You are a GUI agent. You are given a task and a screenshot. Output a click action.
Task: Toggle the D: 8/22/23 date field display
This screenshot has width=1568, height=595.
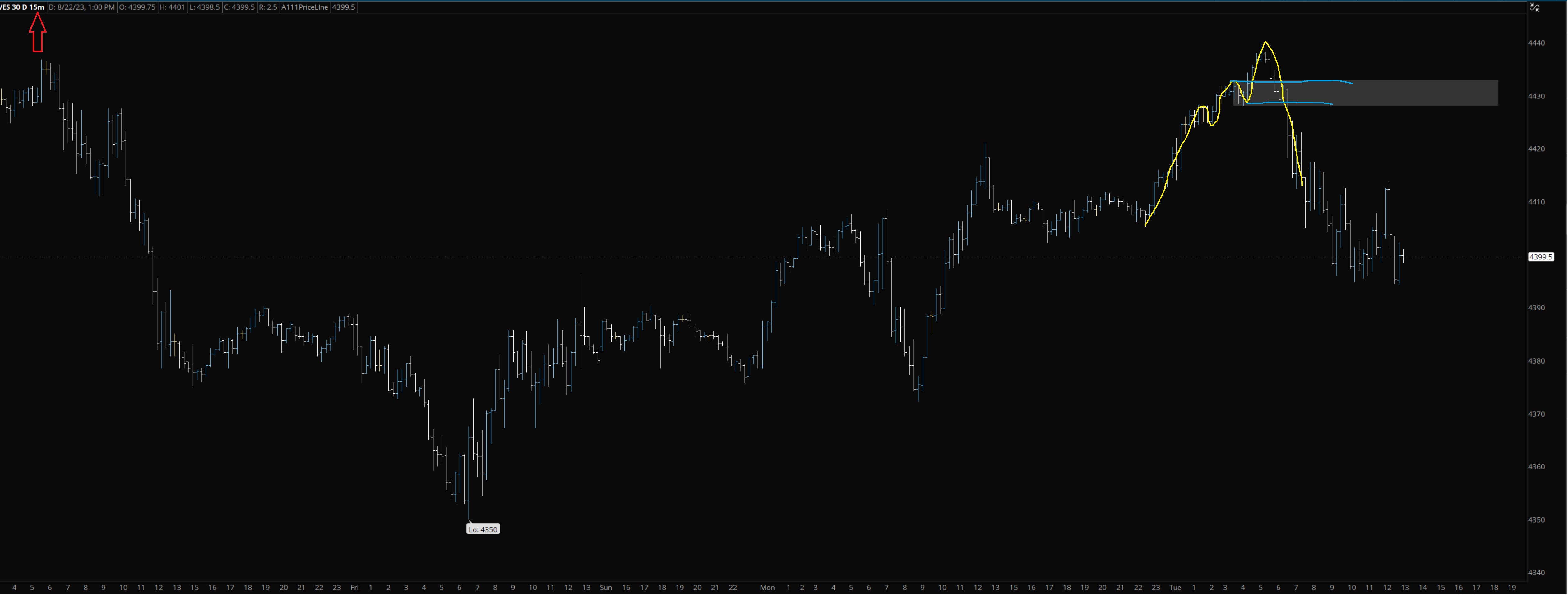pos(82,7)
